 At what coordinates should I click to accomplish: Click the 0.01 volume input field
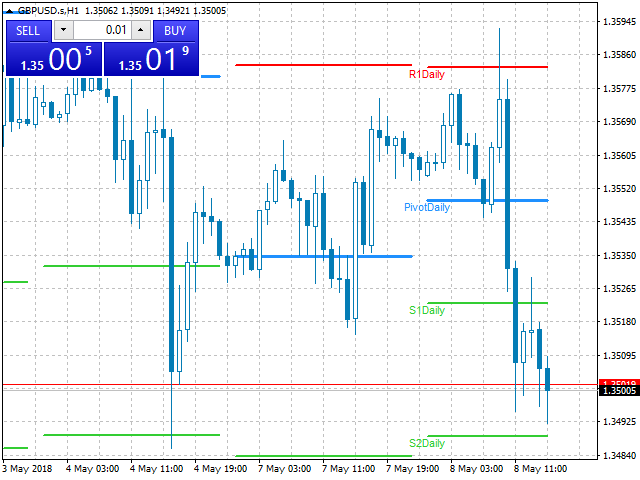tap(102, 30)
